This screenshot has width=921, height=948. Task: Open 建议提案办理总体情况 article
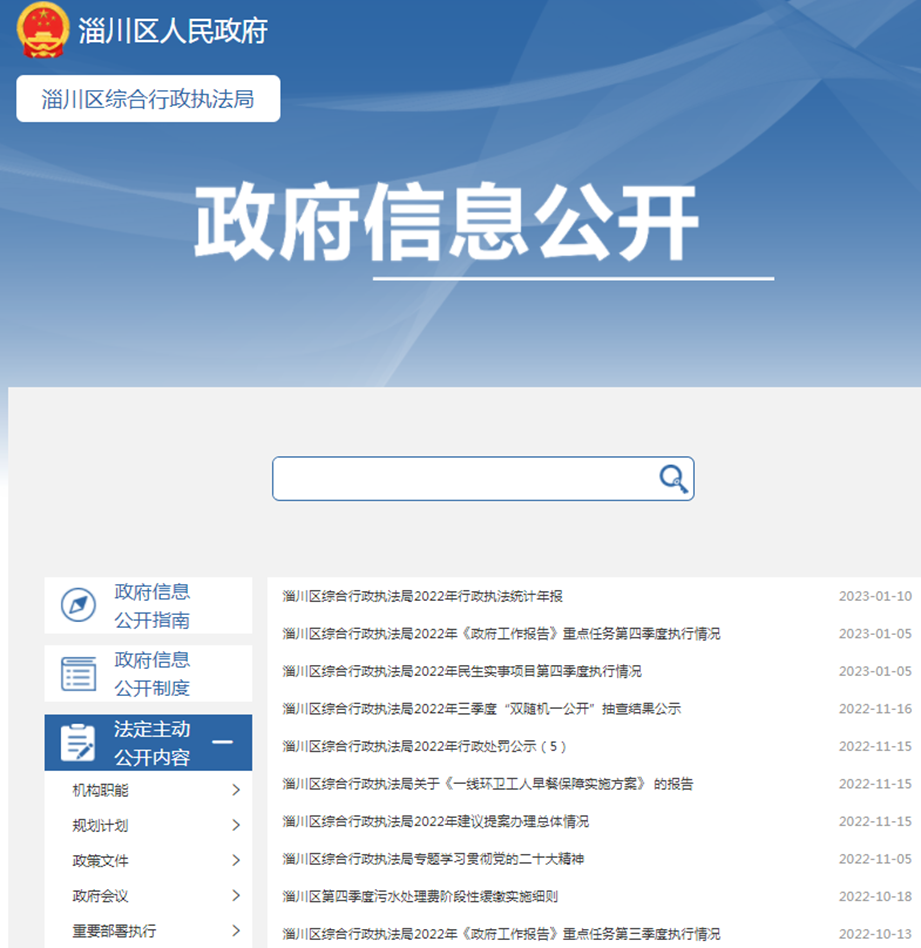(x=435, y=821)
